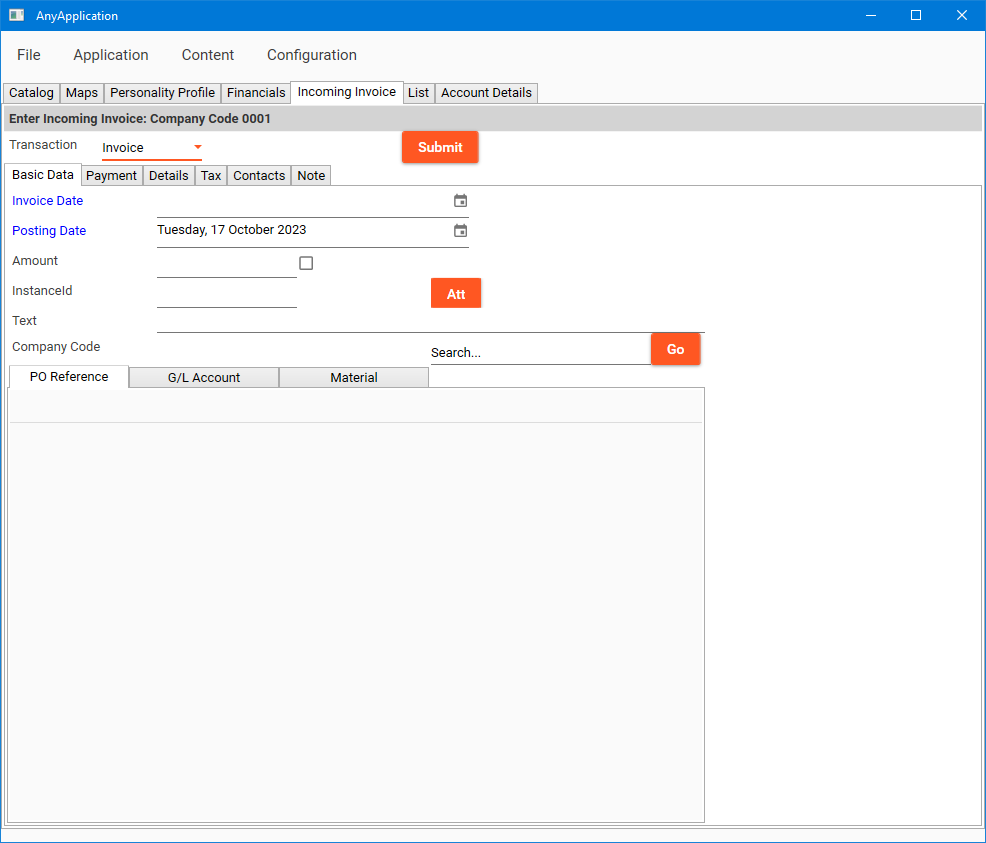Viewport: 986px width, 843px height.
Task: Switch to the Financials tab
Action: (x=256, y=93)
